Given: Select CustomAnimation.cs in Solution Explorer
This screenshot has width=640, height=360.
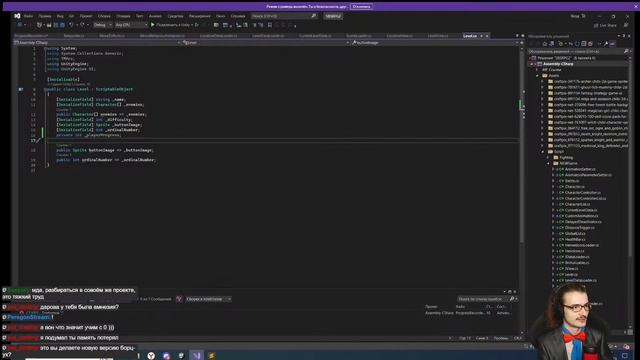Looking at the screenshot, I should pos(581,216).
